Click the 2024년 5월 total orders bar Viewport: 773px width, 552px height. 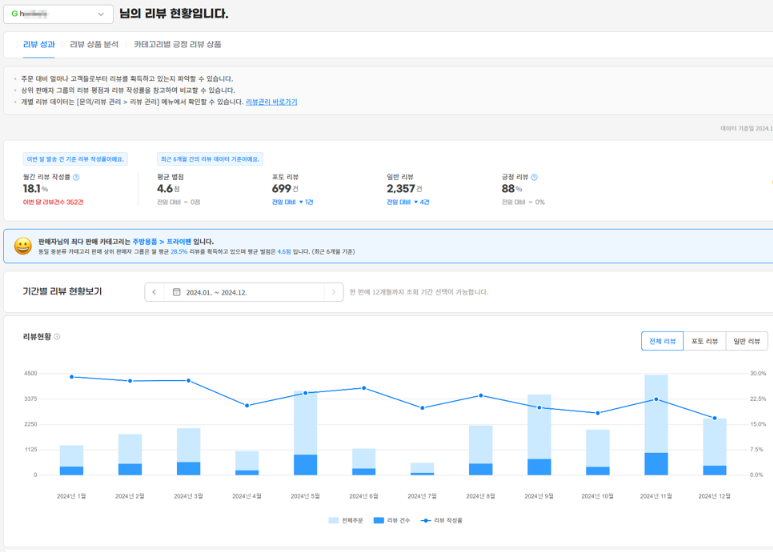coord(306,423)
